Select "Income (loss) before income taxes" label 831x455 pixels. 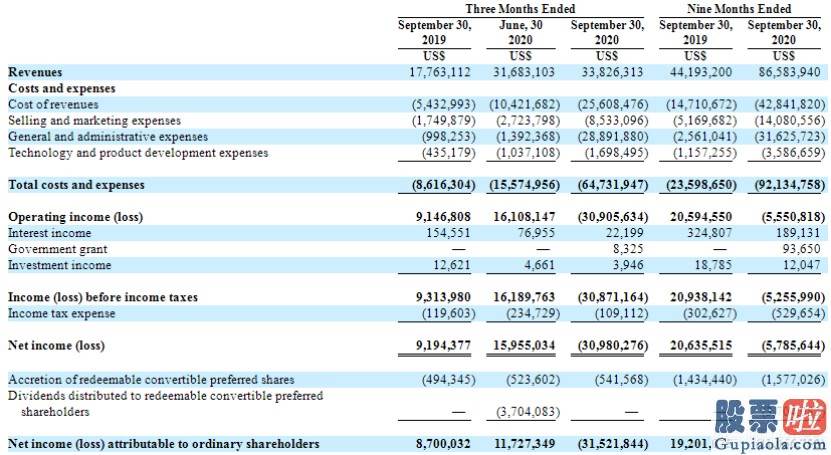(x=103, y=297)
